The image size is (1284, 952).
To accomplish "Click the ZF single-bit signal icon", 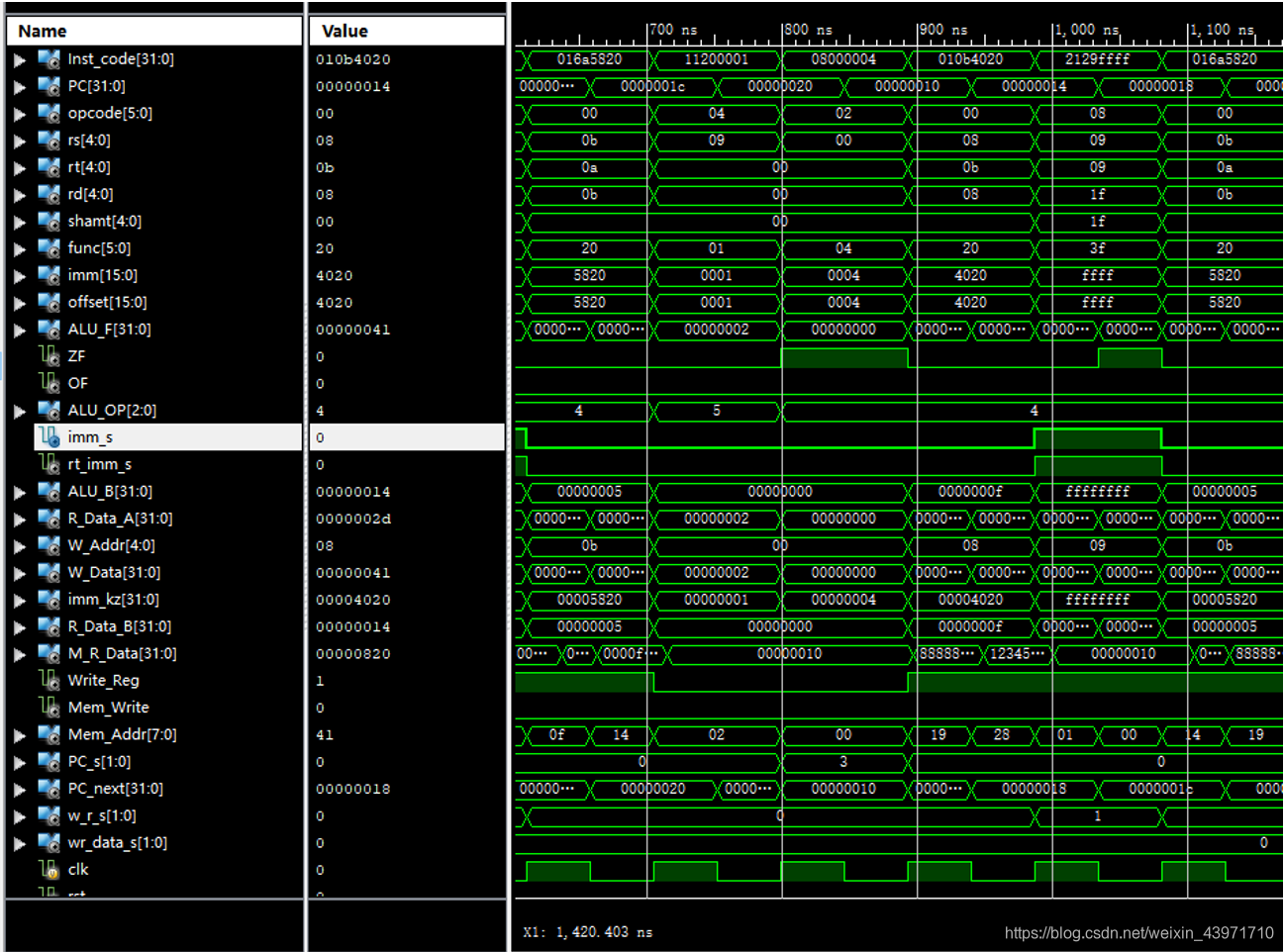I will tap(49, 356).
